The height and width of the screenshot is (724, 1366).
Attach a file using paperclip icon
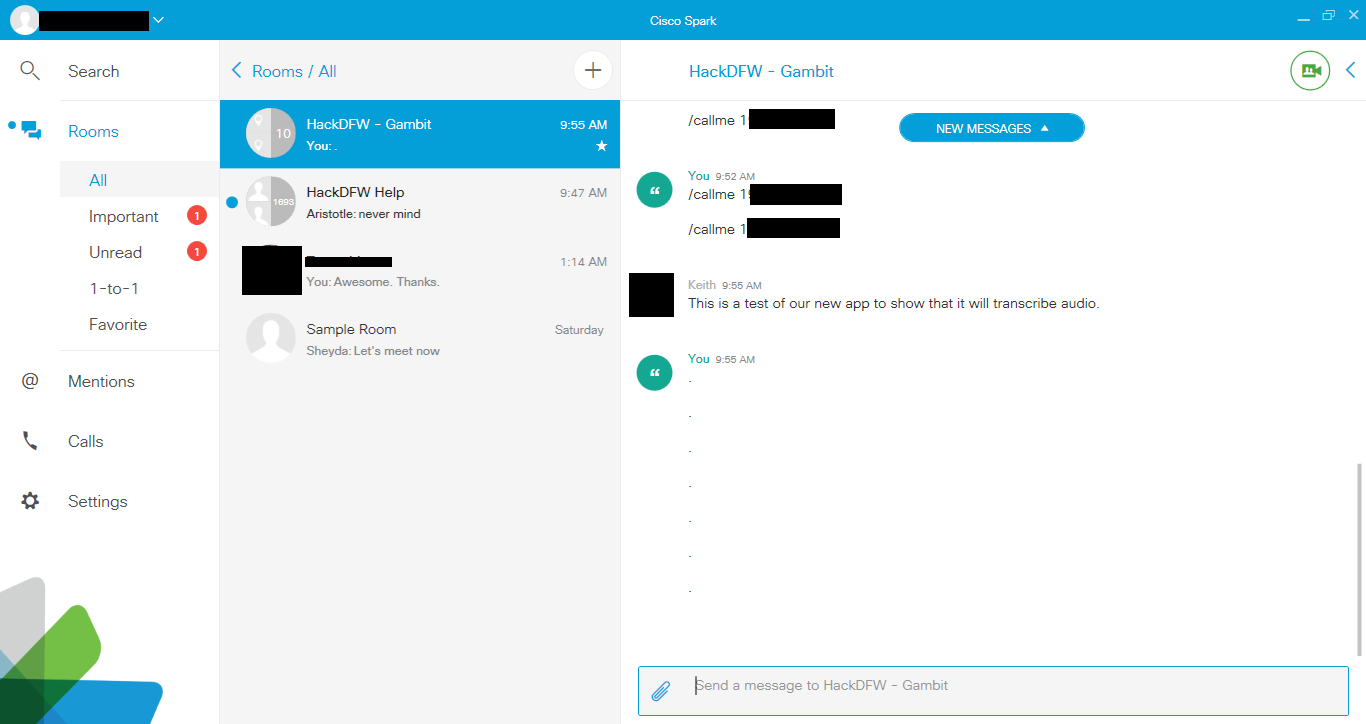tap(660, 691)
